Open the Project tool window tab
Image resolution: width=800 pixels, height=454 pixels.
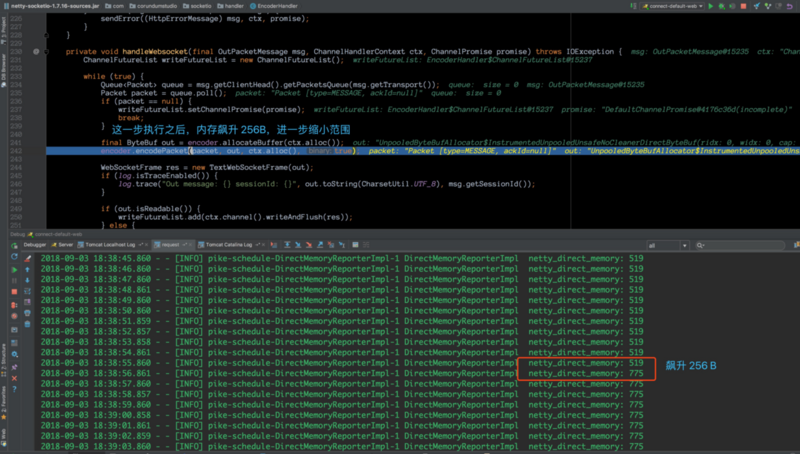coord(4,29)
